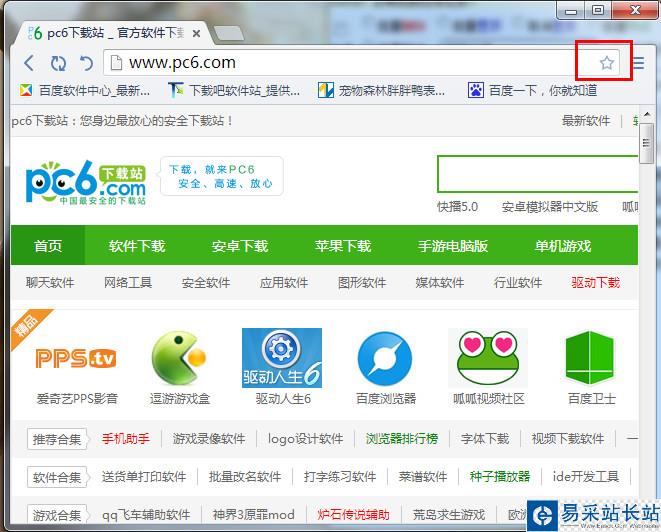The height and width of the screenshot is (532, 661).
Task: Open the 安卓下载 navigation item
Action: tap(240, 246)
